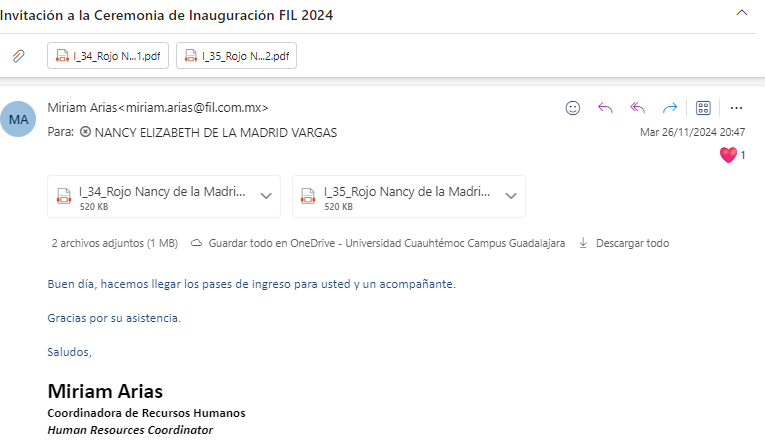Viewport: 765px width, 441px height.
Task: Click the 520 KB size under I_35_Rojo
Action: click(338, 207)
